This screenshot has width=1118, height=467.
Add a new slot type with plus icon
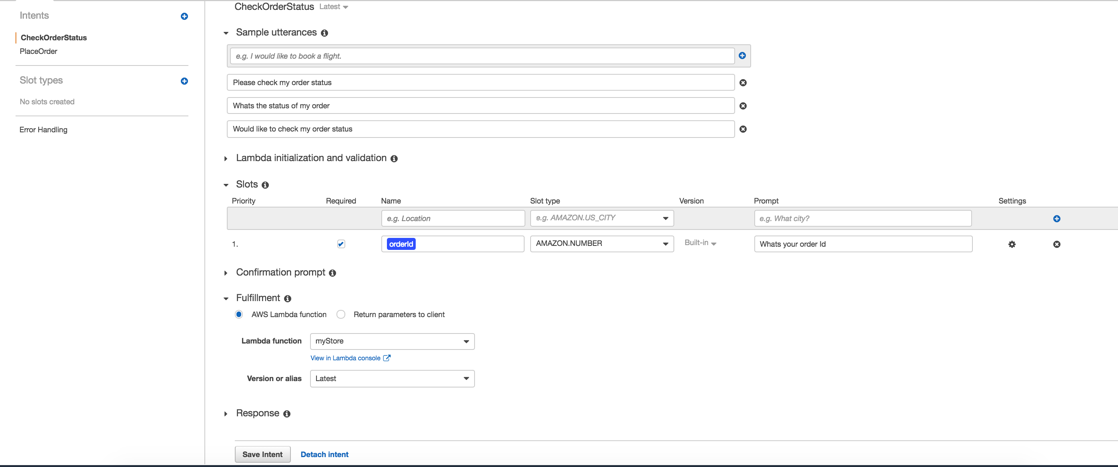click(184, 81)
